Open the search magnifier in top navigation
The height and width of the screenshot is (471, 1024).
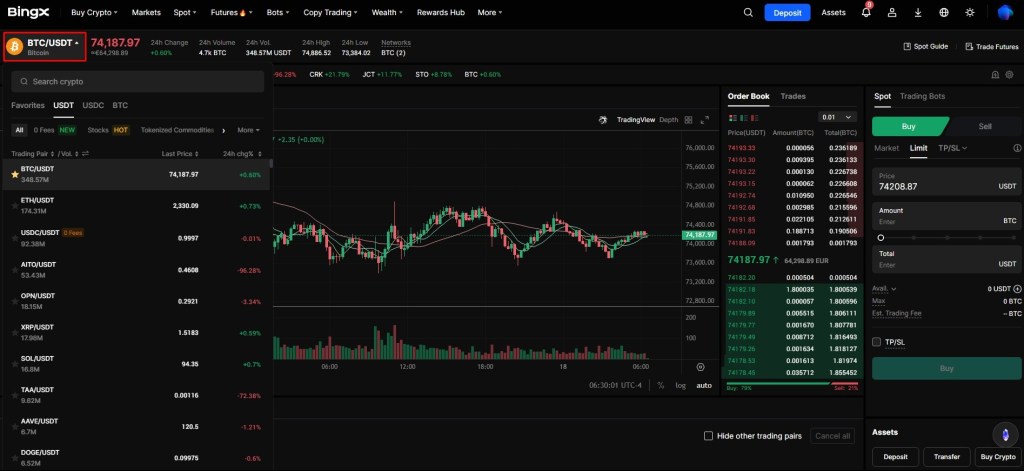point(748,12)
